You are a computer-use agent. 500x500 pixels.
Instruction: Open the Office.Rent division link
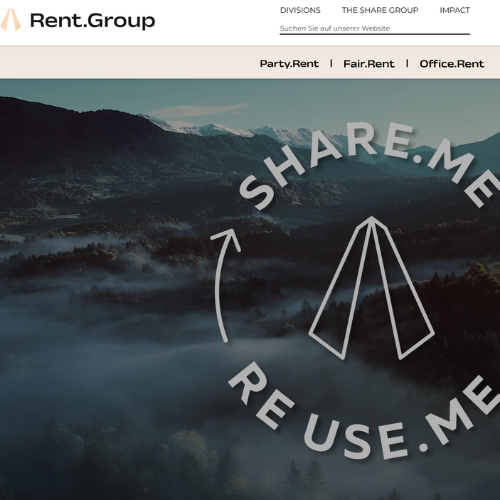coord(452,64)
